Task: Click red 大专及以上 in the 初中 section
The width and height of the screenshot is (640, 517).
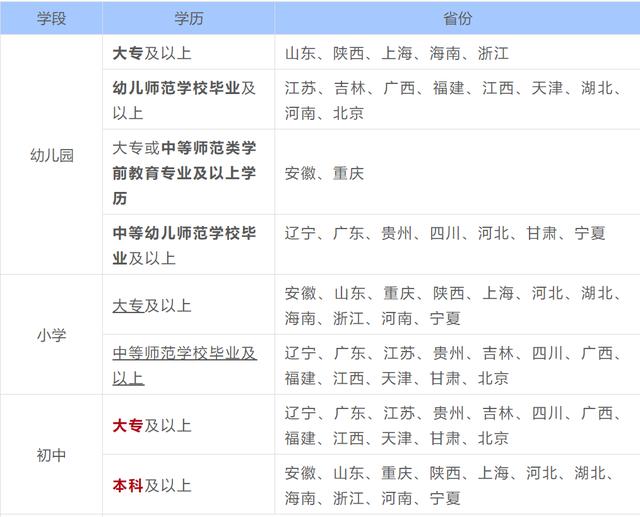Action: click(x=152, y=425)
